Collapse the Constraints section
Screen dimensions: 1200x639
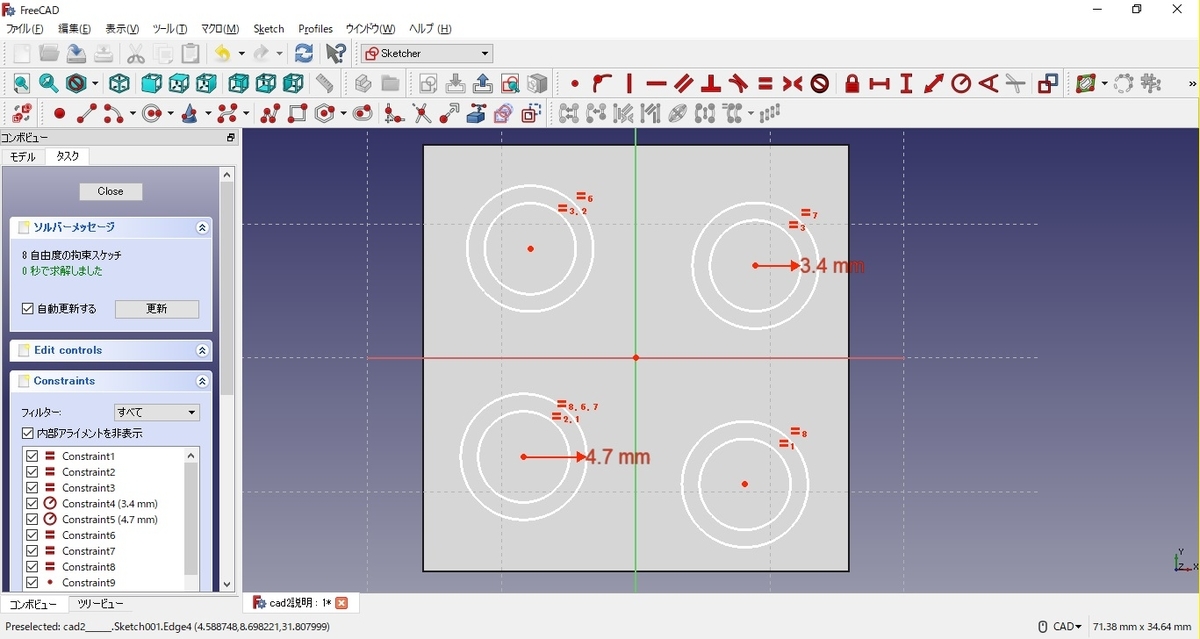coord(202,382)
